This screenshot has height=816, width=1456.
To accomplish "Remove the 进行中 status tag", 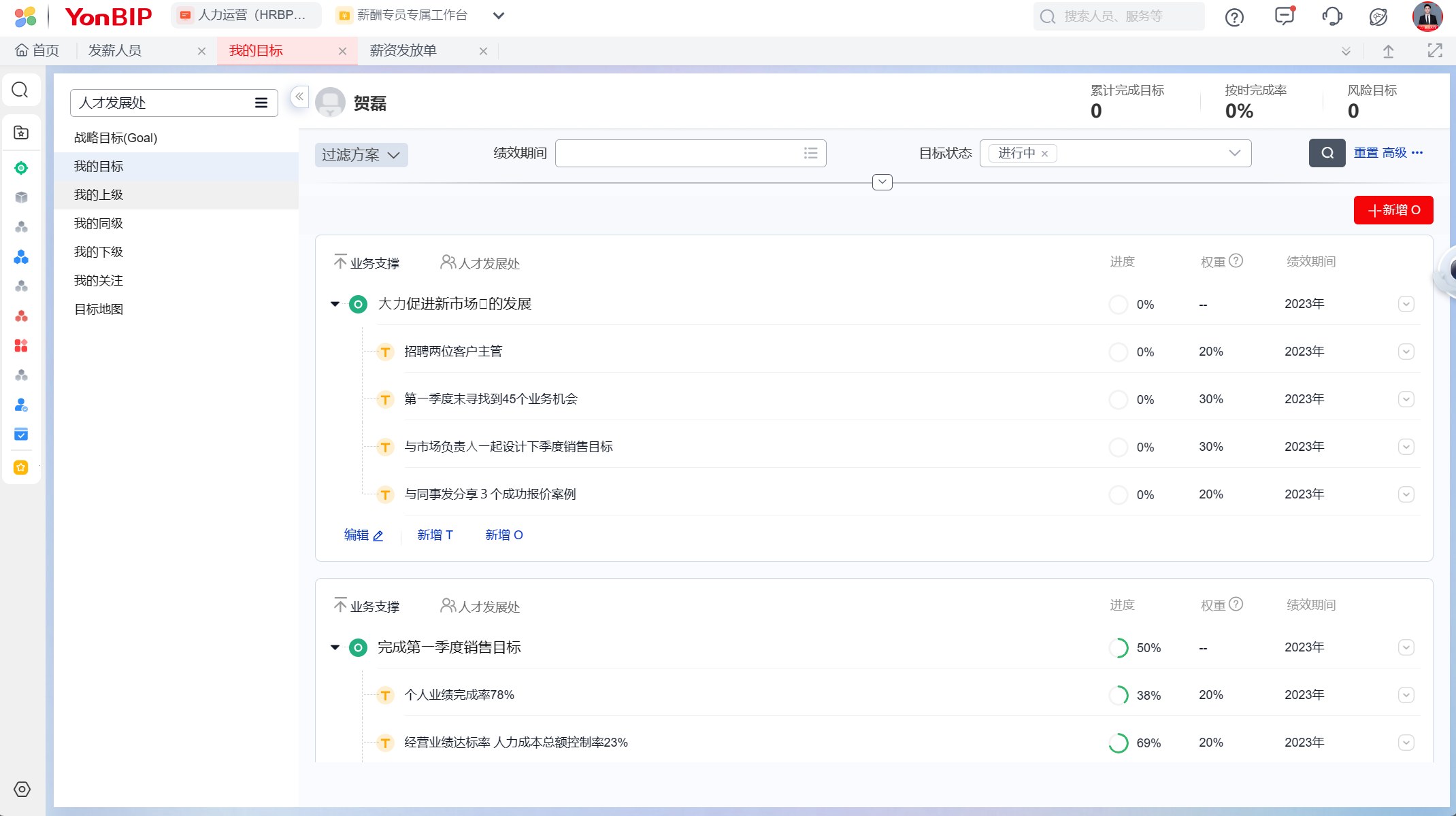I will 1044,154.
